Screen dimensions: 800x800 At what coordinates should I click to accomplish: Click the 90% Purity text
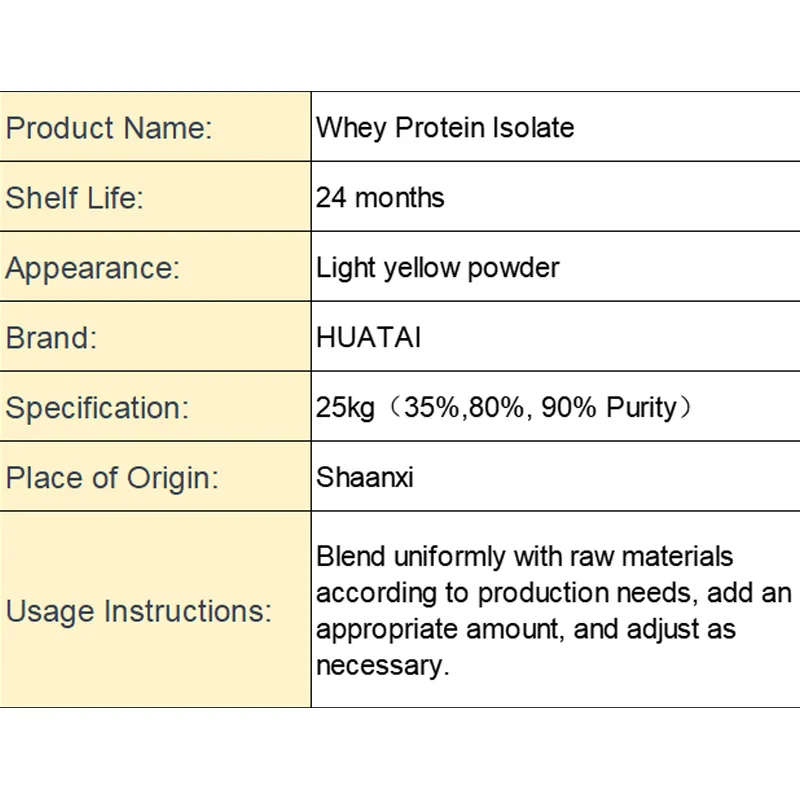coord(608,407)
